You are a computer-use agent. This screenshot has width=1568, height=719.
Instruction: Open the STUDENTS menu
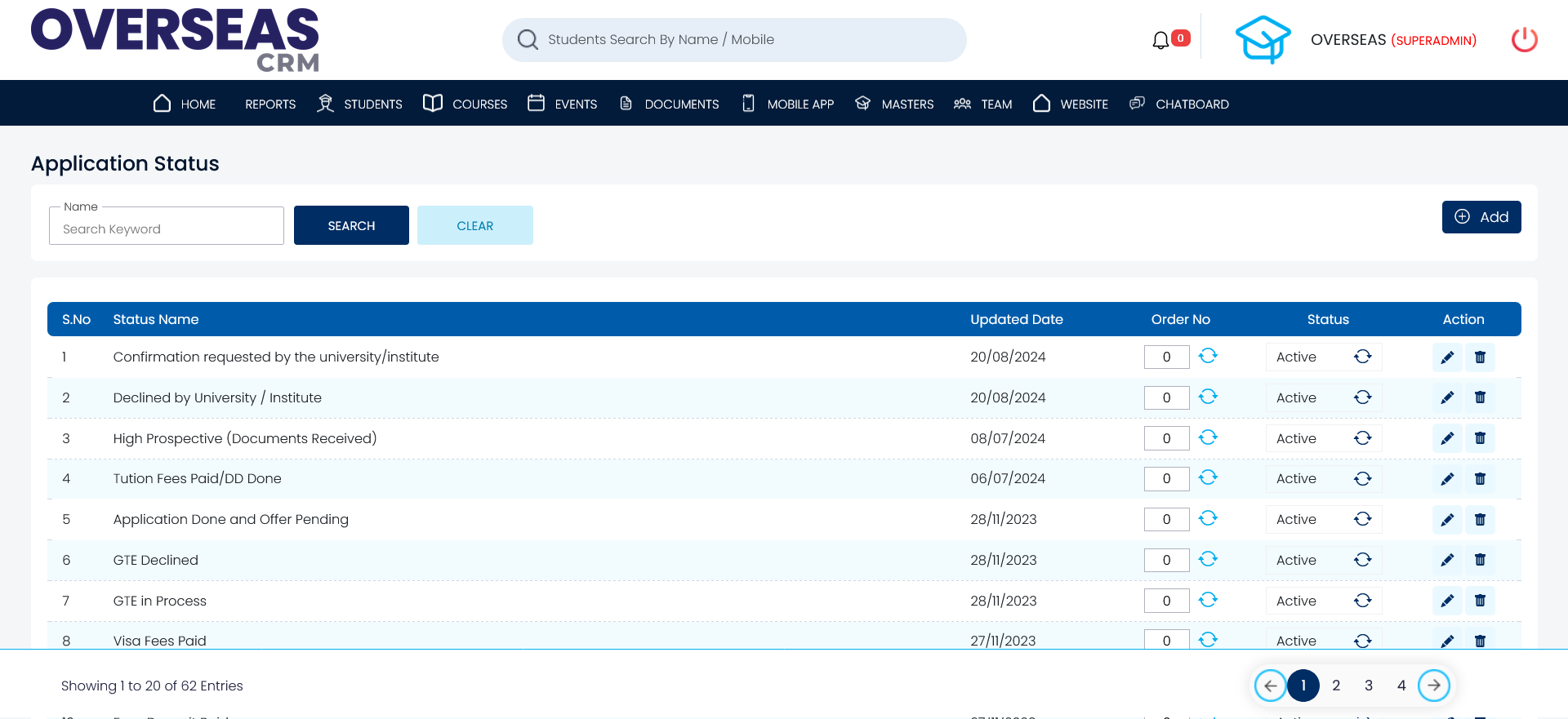[x=360, y=104]
